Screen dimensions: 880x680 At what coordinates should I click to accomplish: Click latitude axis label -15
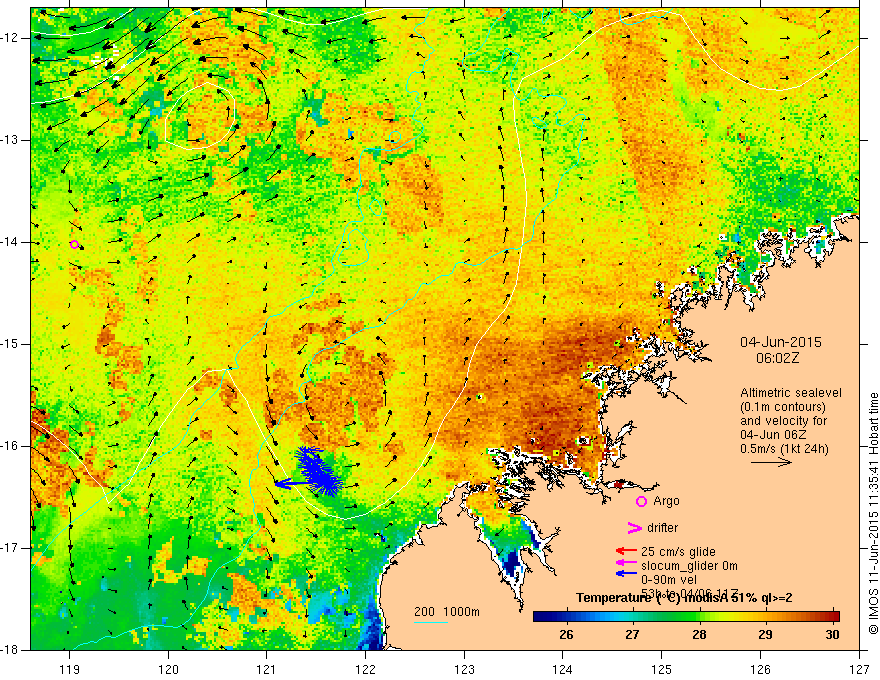(x=10, y=344)
